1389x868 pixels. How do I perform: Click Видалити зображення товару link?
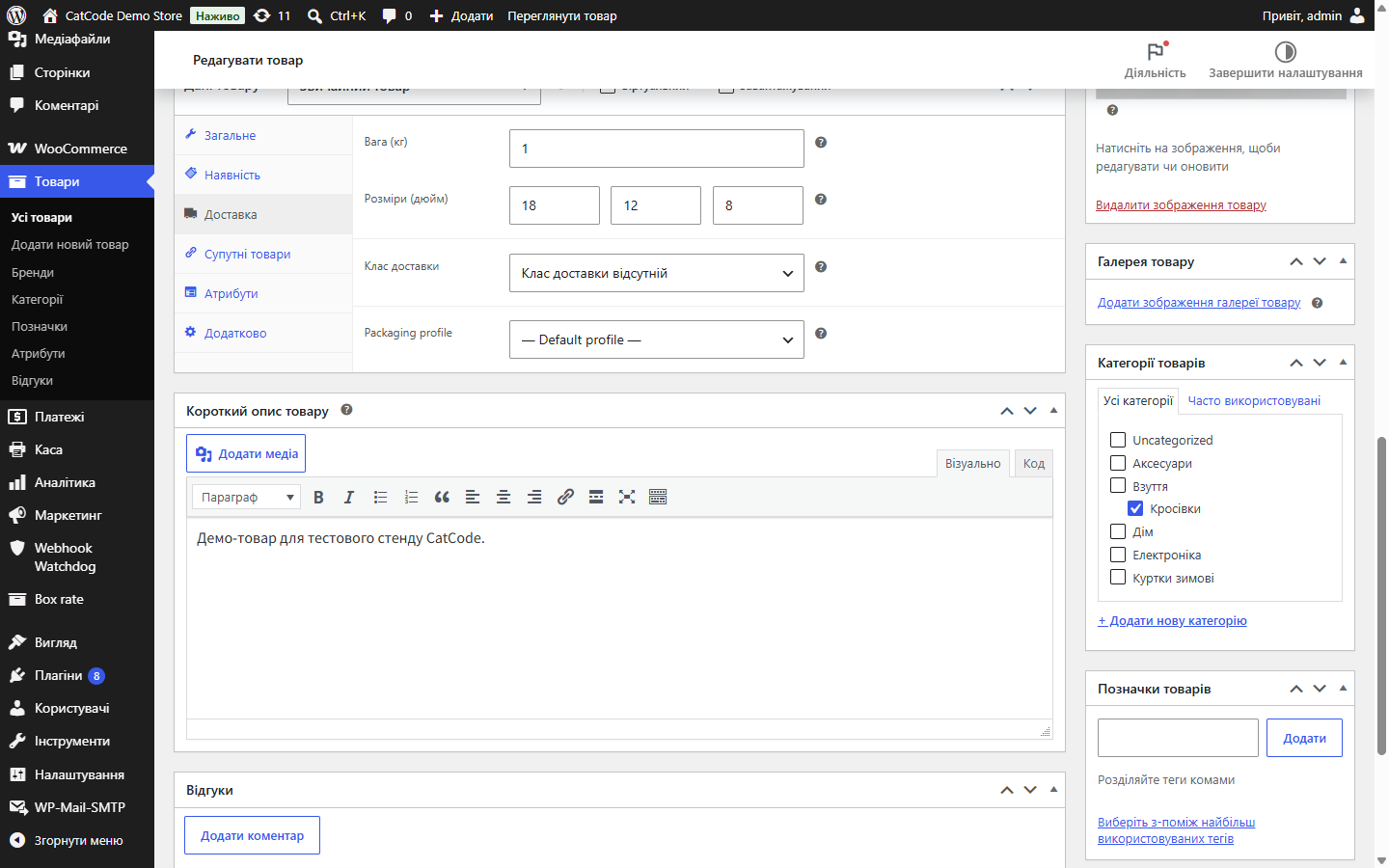coord(1181,205)
